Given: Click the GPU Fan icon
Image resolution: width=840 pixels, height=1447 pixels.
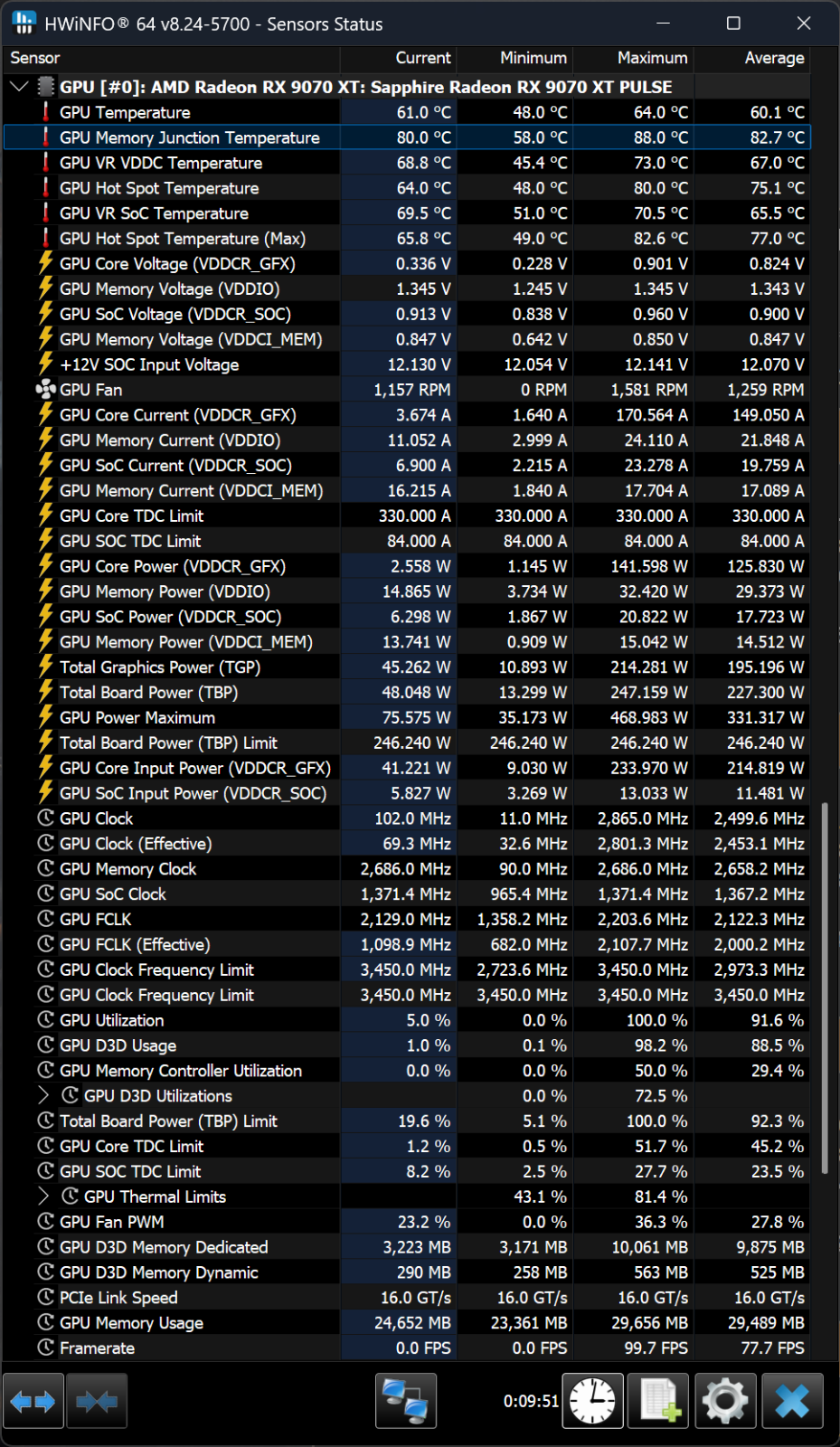Looking at the screenshot, I should point(45,390).
